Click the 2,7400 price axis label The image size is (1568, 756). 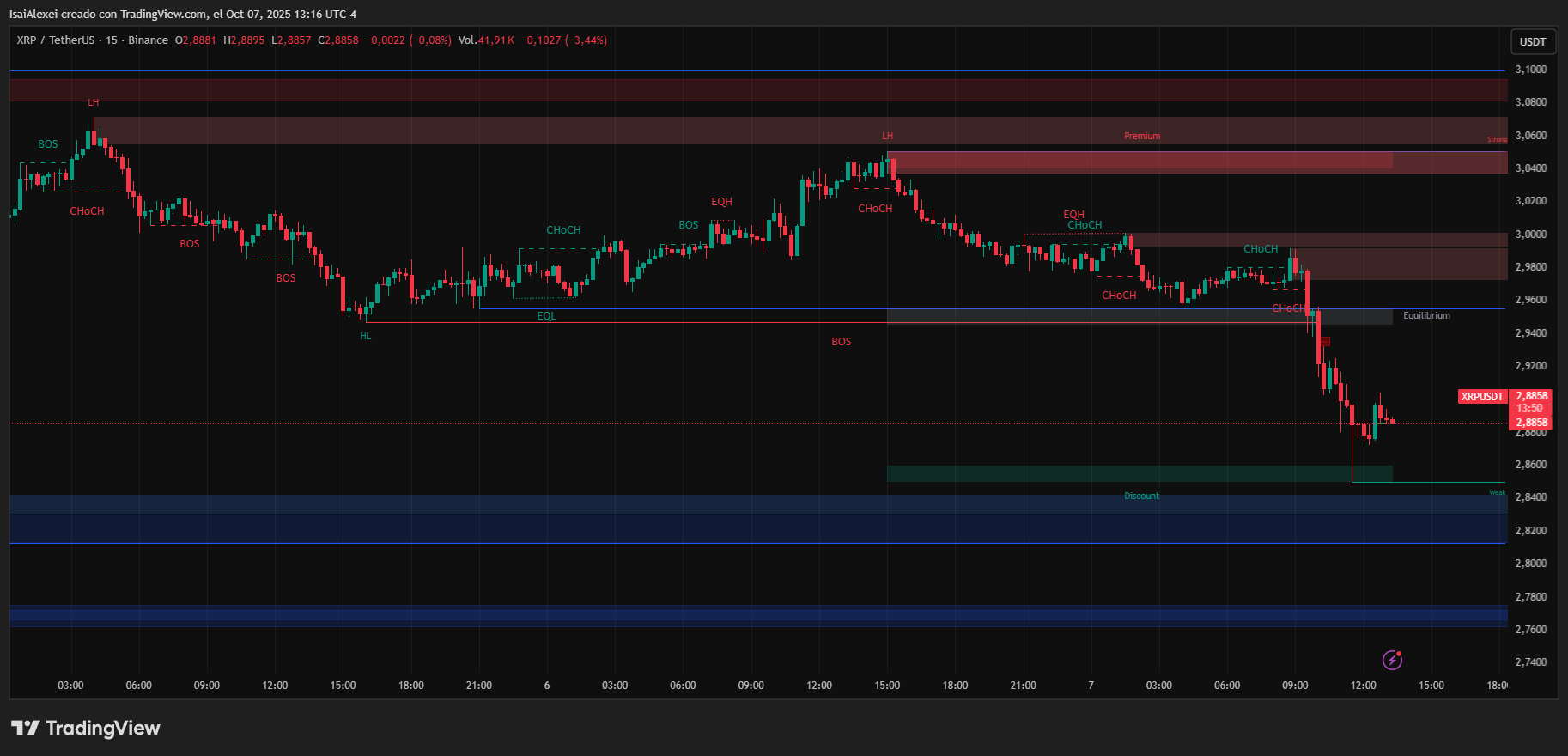1531,662
